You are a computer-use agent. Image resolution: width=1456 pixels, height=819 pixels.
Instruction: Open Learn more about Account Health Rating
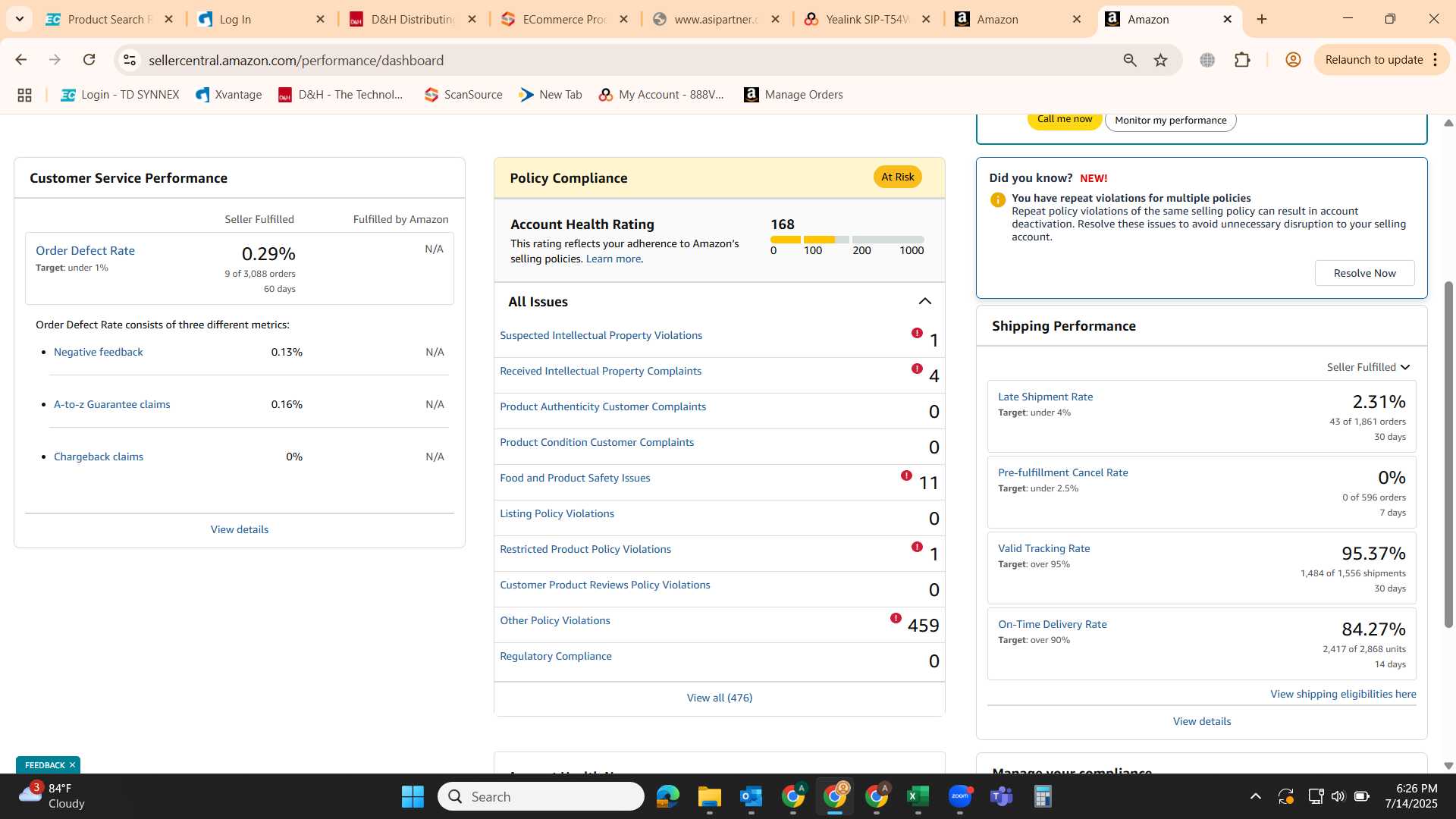pyautogui.click(x=613, y=259)
